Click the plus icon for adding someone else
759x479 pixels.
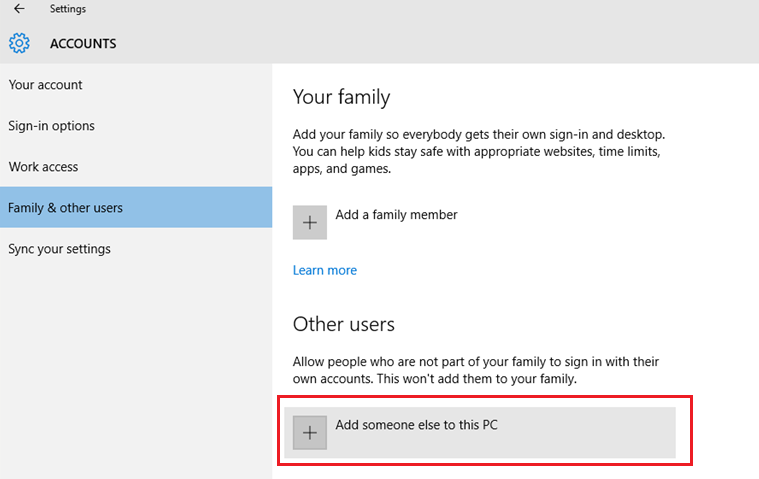point(310,433)
